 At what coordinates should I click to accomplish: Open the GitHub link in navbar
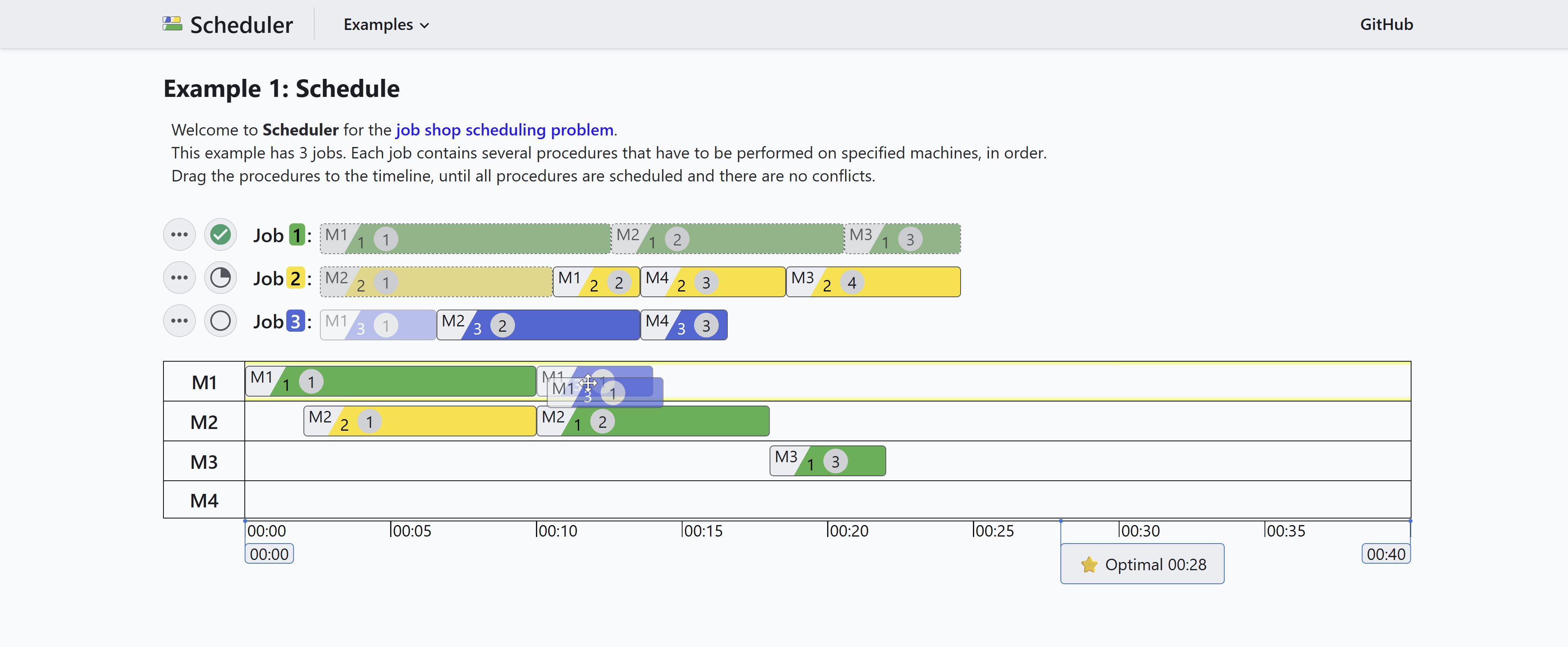coord(1386,25)
